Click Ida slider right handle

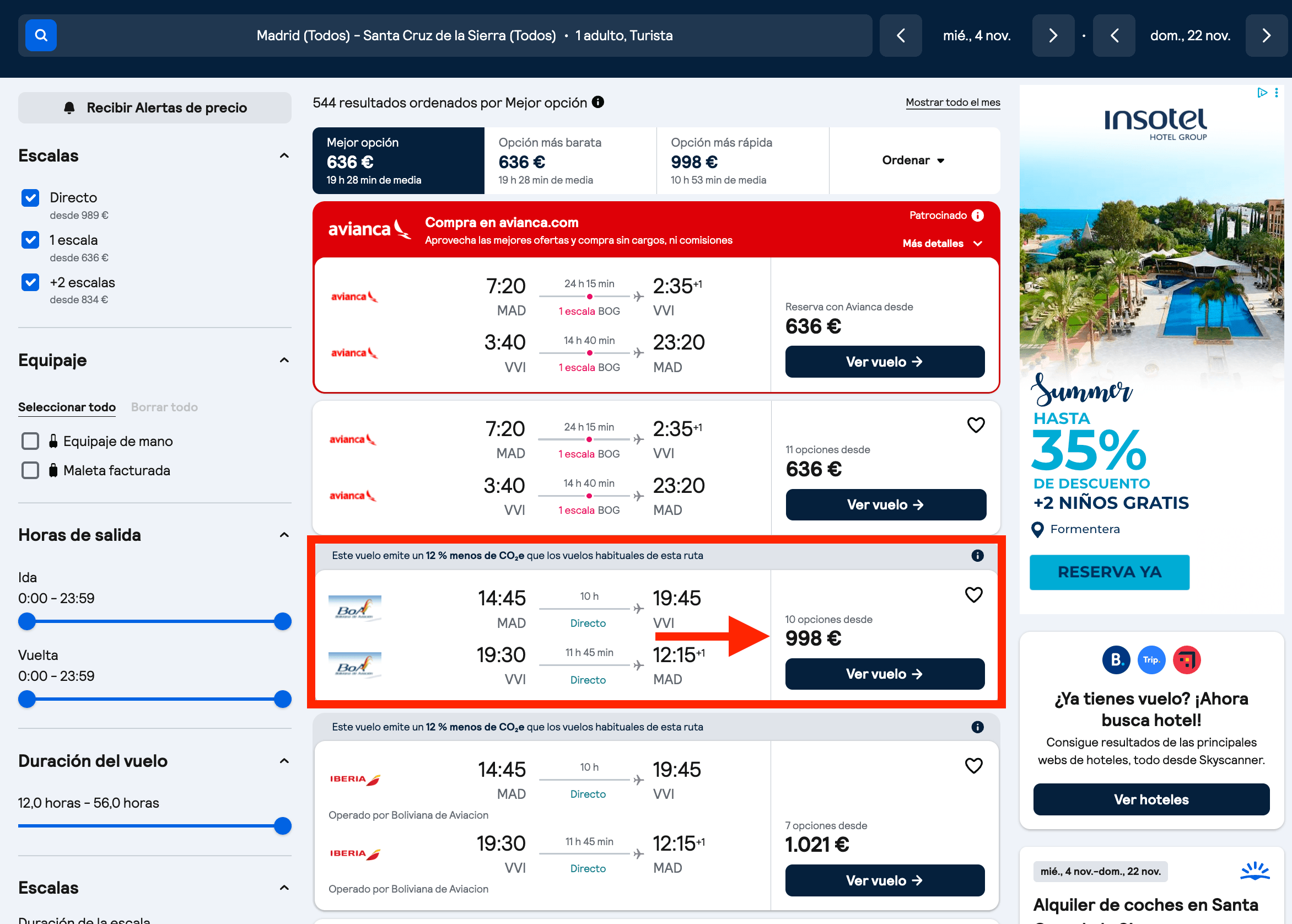283,621
